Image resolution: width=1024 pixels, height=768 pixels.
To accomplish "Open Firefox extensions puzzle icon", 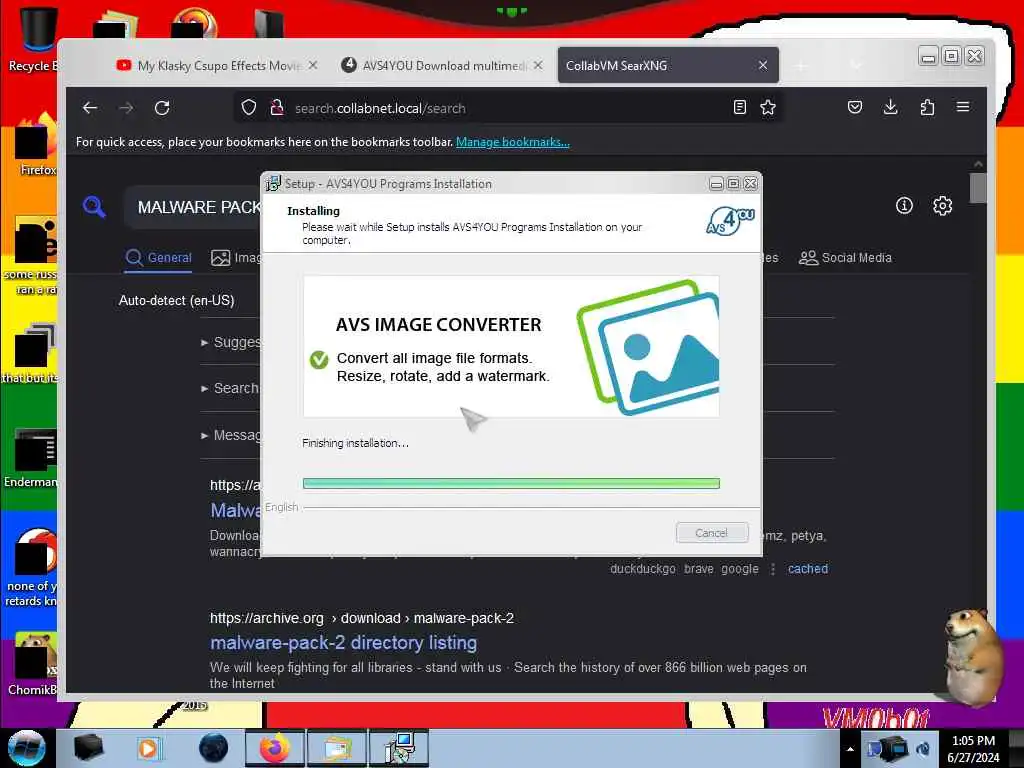I will pos(927,107).
